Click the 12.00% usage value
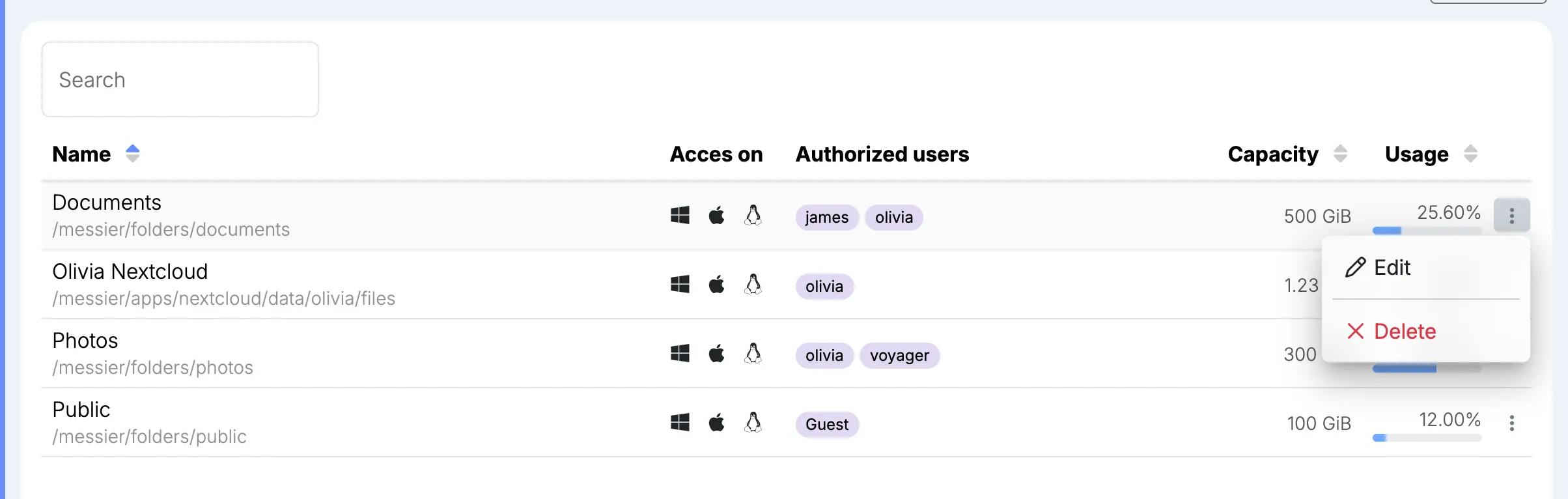This screenshot has height=499, width=1568. click(1450, 420)
